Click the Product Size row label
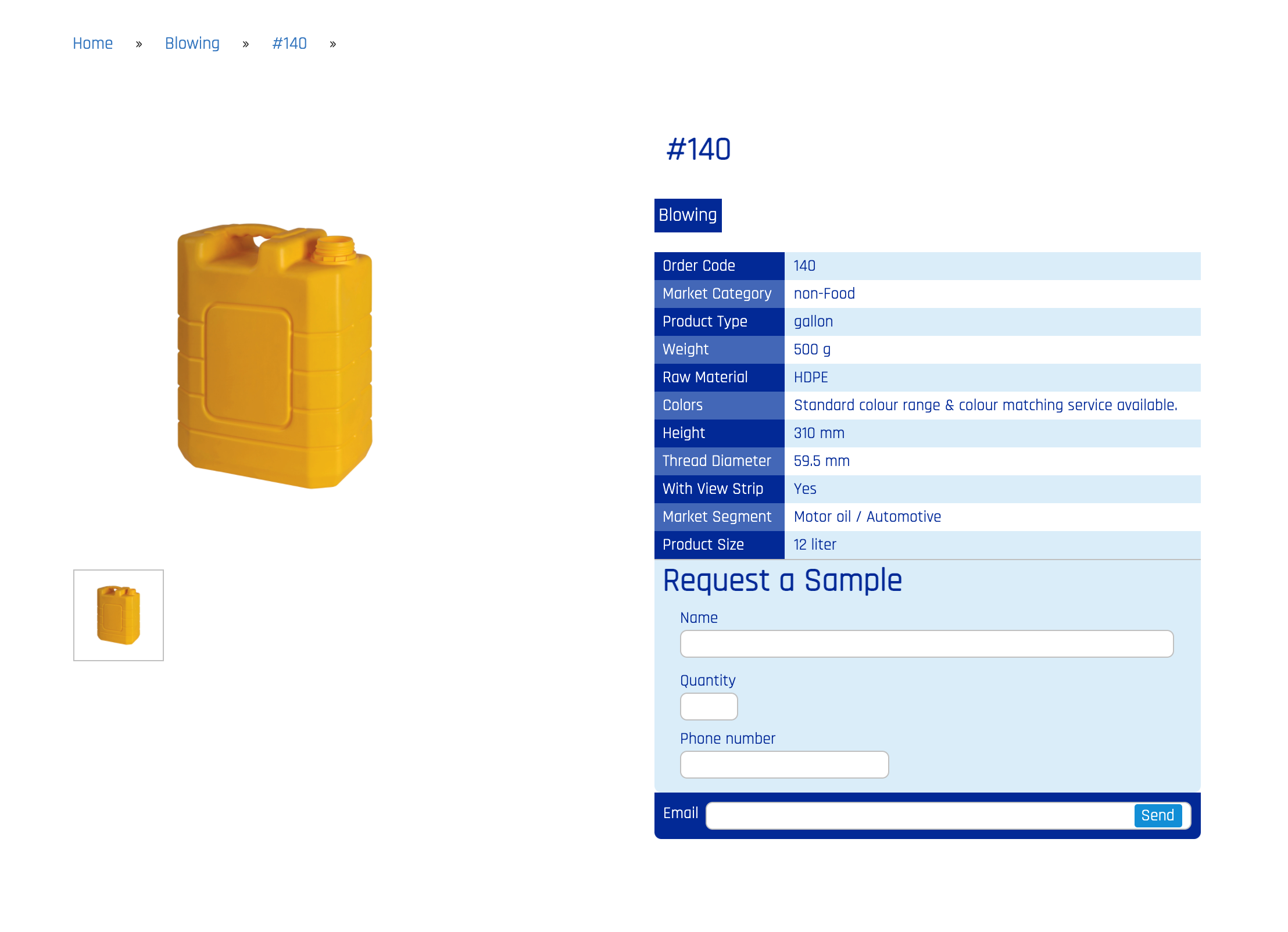The height and width of the screenshot is (932, 1288). (703, 544)
